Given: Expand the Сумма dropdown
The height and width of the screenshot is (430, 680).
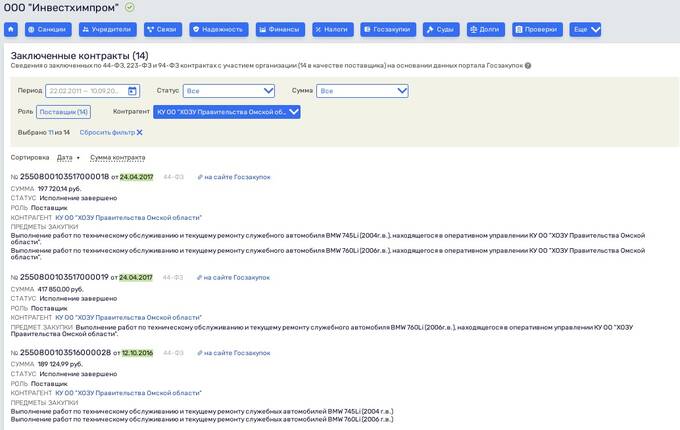Looking at the screenshot, I should (362, 91).
